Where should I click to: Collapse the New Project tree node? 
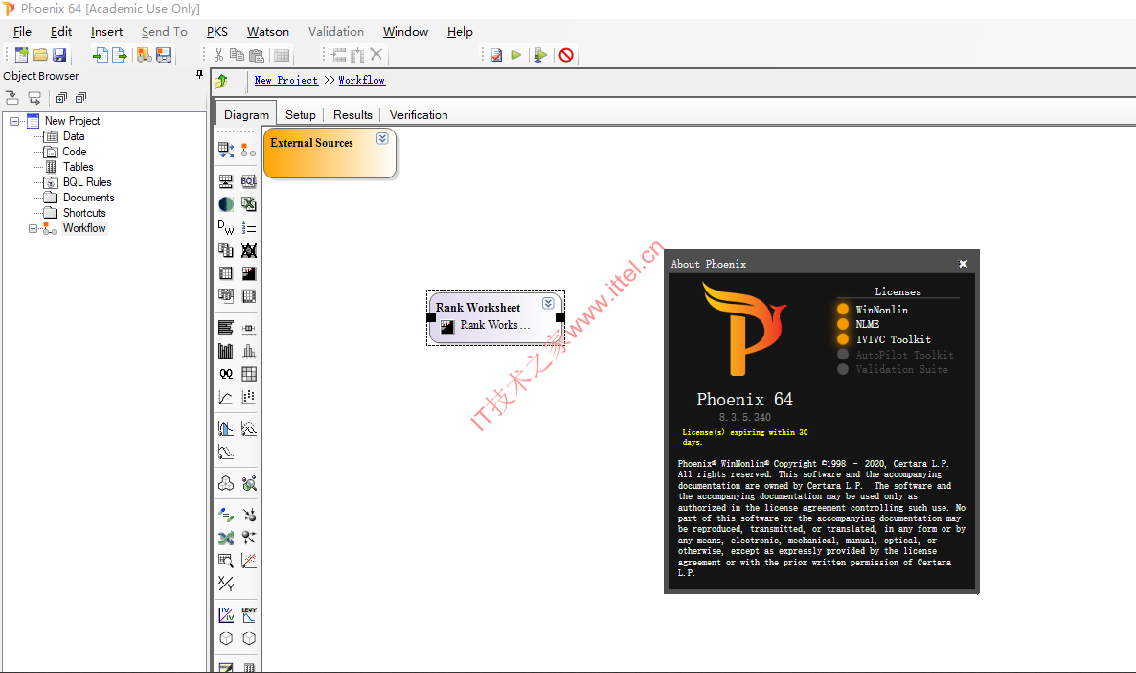[14, 121]
